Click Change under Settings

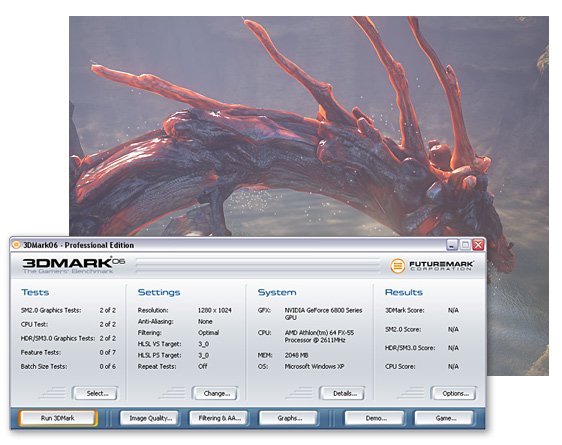[x=216, y=393]
